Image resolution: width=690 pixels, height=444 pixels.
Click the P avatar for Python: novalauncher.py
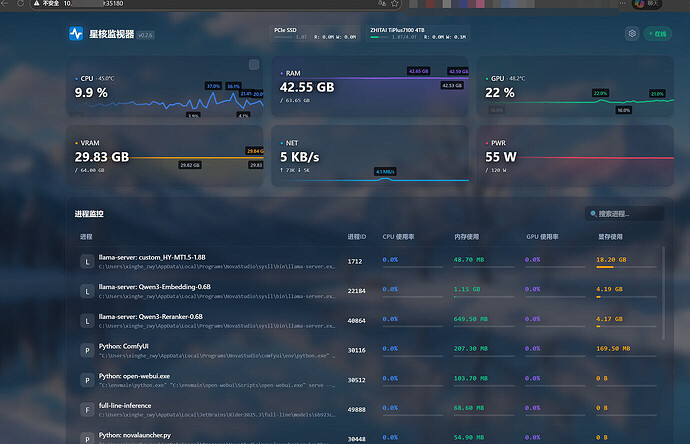coord(87,439)
